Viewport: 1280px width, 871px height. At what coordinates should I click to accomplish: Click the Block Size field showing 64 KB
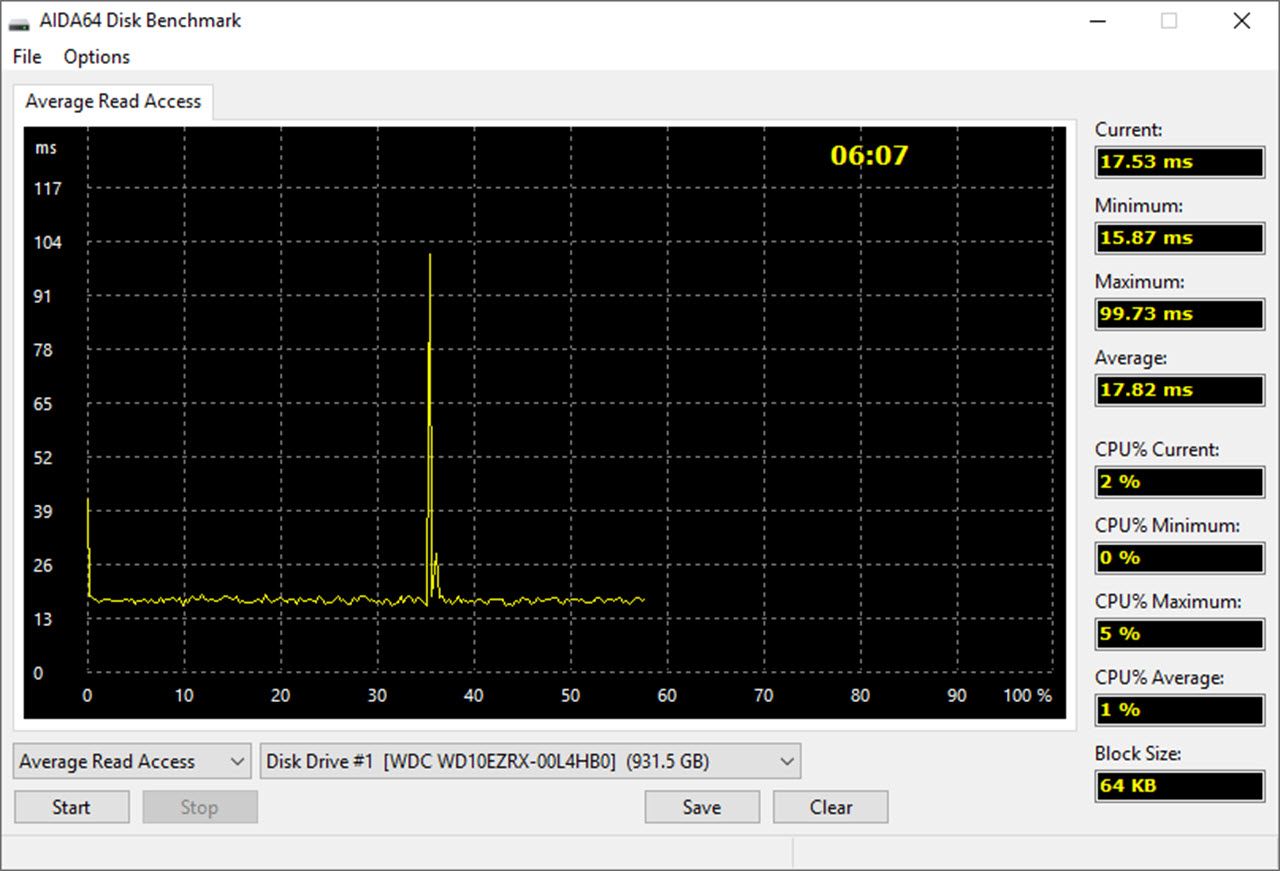coord(1178,786)
